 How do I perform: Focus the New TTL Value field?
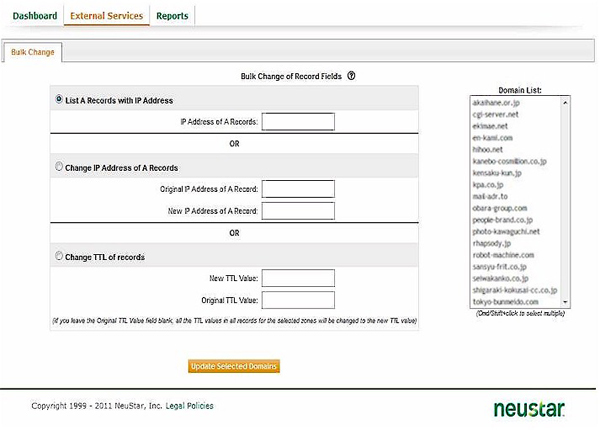tap(298, 279)
